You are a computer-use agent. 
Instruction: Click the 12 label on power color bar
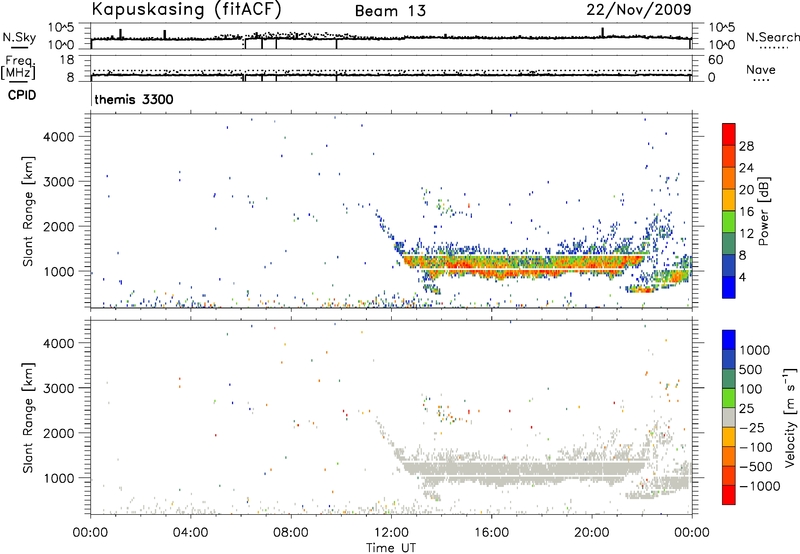(x=746, y=234)
